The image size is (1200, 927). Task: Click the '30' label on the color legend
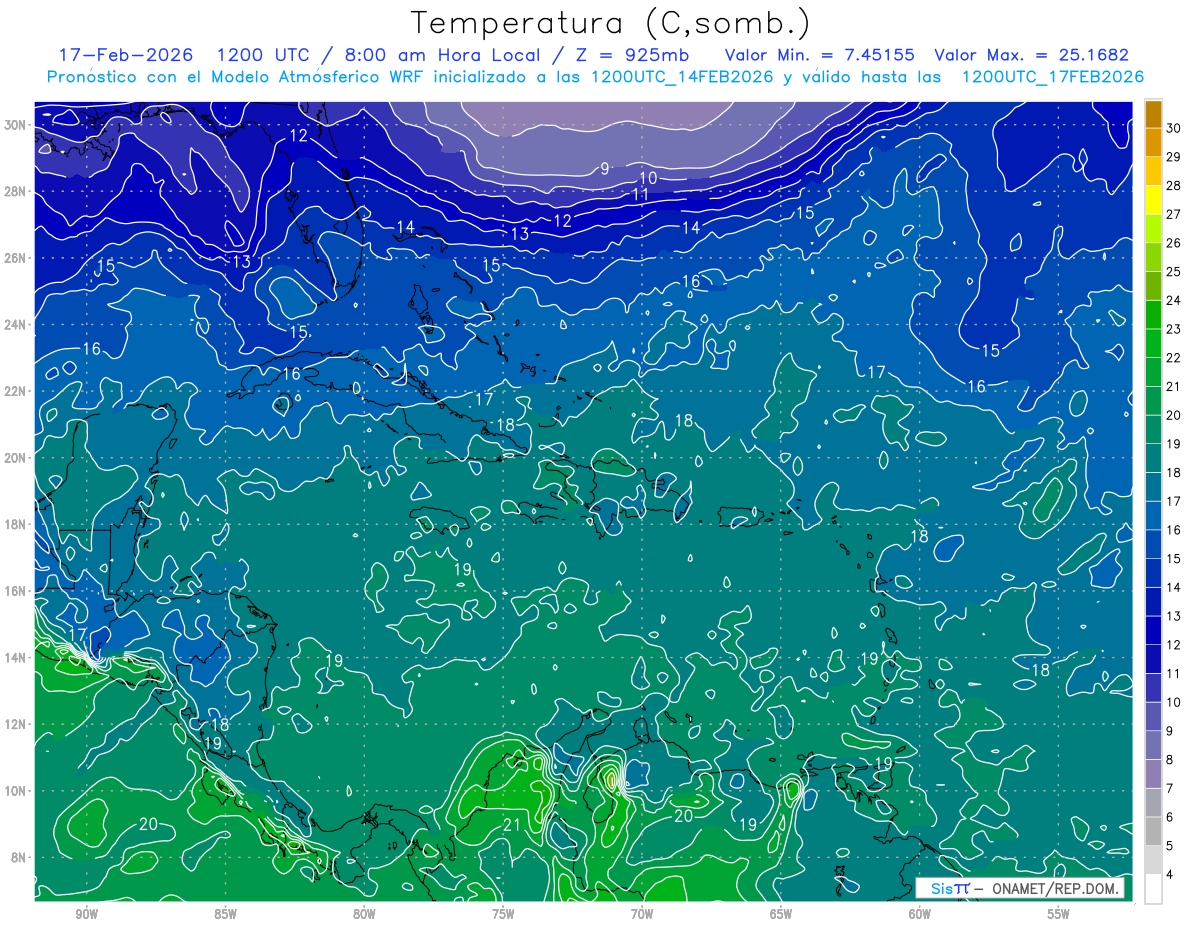click(1173, 128)
